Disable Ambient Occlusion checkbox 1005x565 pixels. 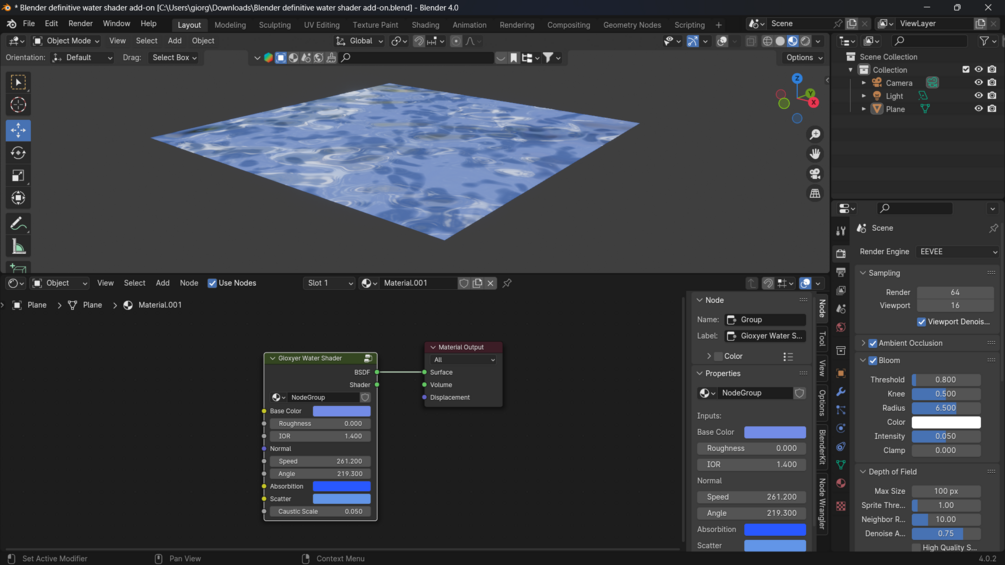click(x=872, y=343)
